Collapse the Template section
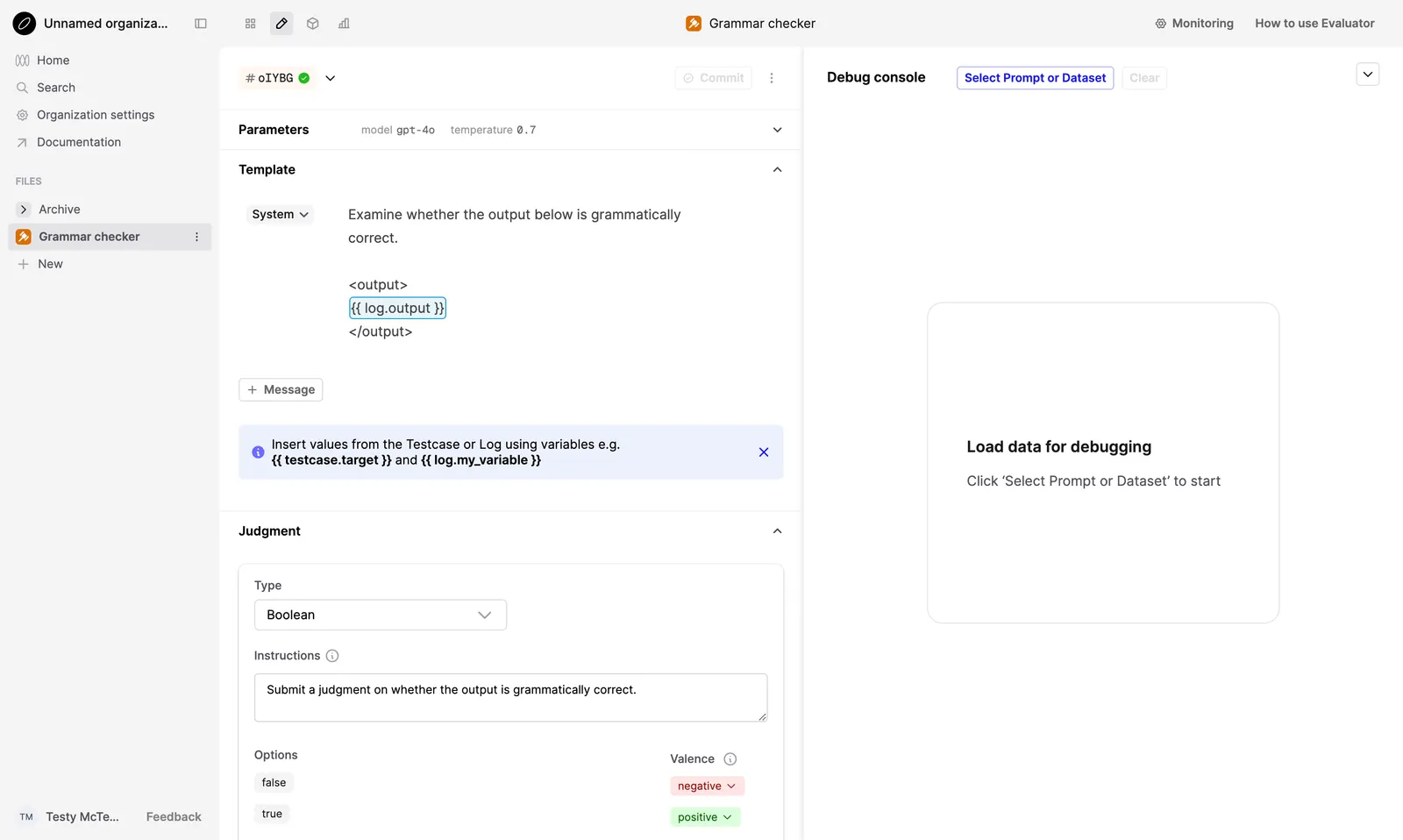Image resolution: width=1403 pixels, height=840 pixels. pyautogui.click(x=777, y=170)
